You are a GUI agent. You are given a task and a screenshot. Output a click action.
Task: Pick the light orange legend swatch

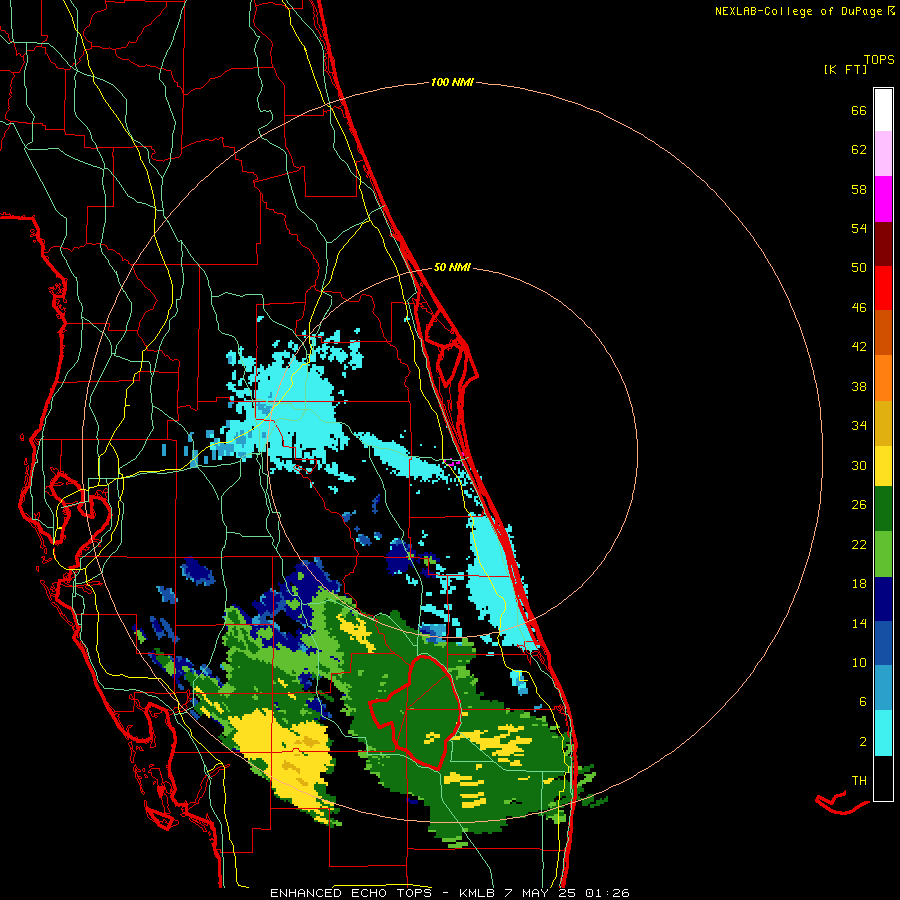click(x=883, y=378)
